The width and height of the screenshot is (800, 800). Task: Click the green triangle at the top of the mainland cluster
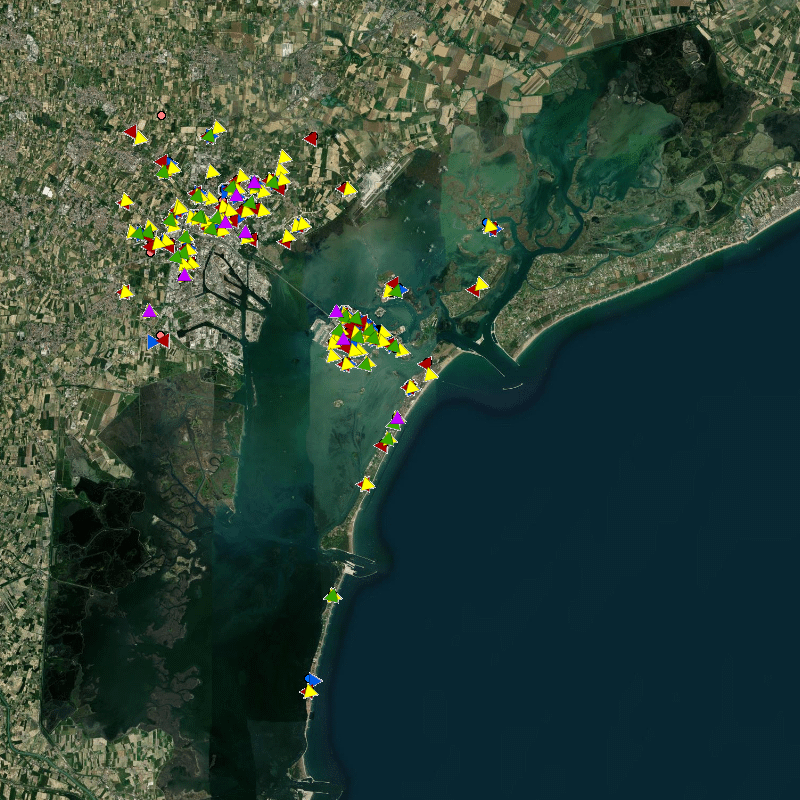[210, 134]
